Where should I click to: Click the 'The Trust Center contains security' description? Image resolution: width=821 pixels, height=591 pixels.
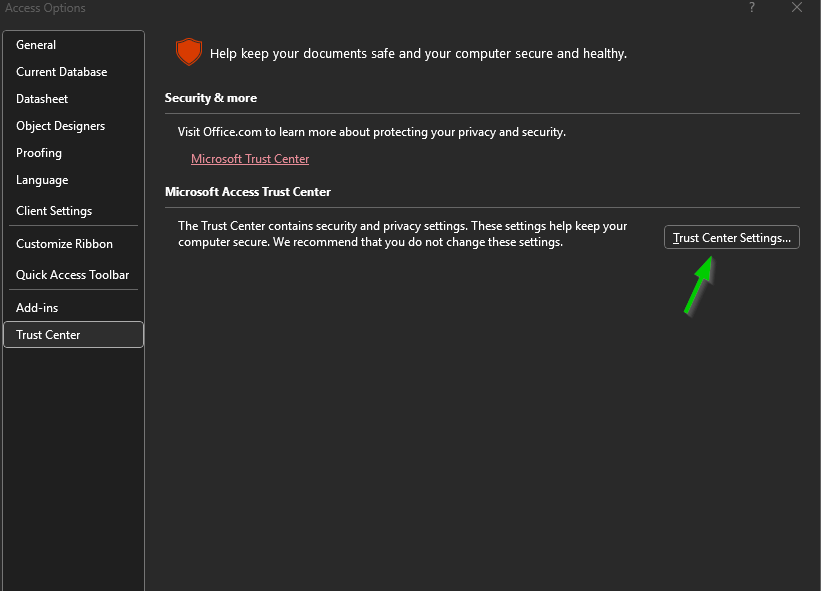[x=402, y=234]
